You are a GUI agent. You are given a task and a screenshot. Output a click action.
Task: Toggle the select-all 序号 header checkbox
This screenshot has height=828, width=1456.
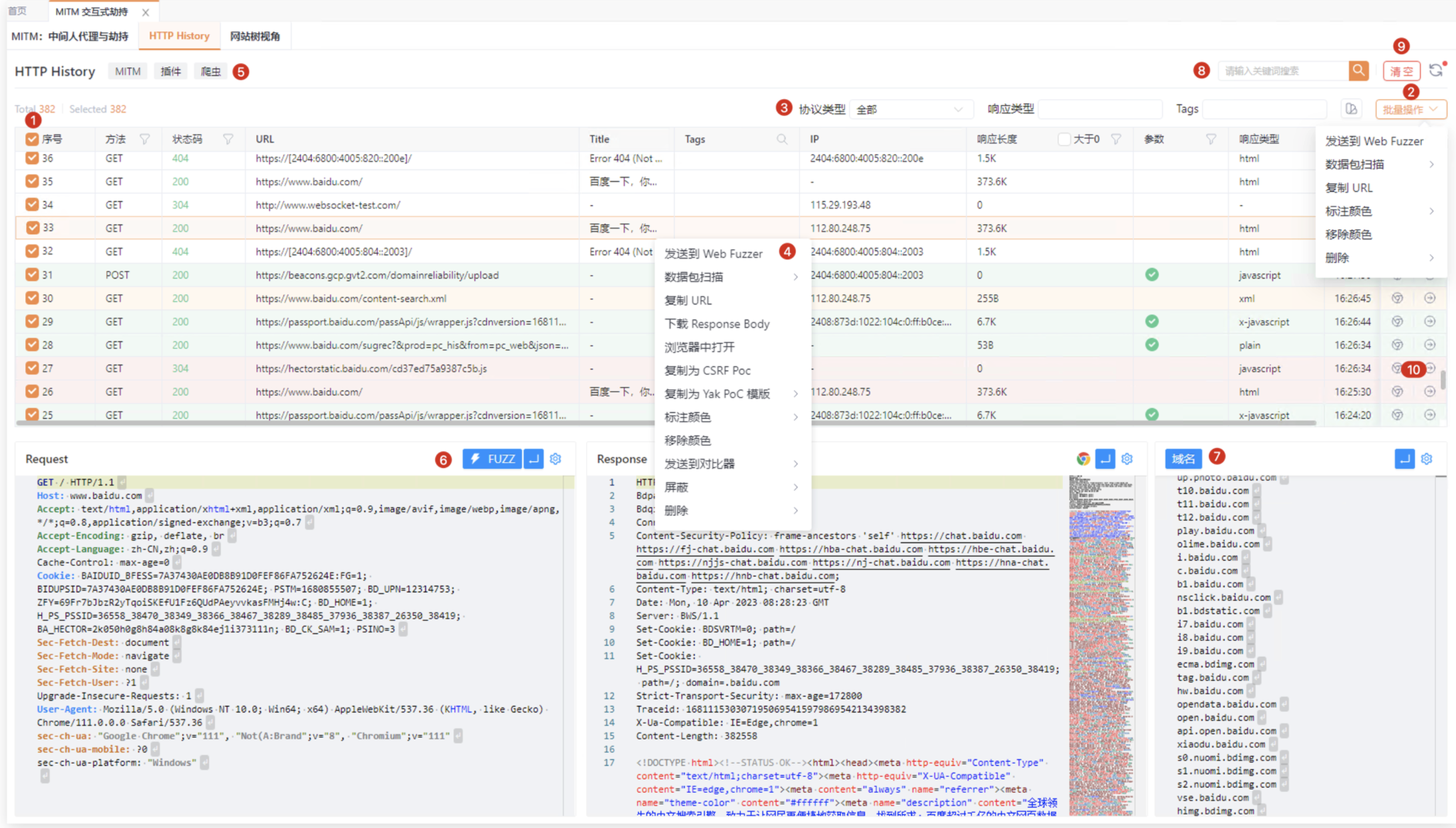coord(32,140)
